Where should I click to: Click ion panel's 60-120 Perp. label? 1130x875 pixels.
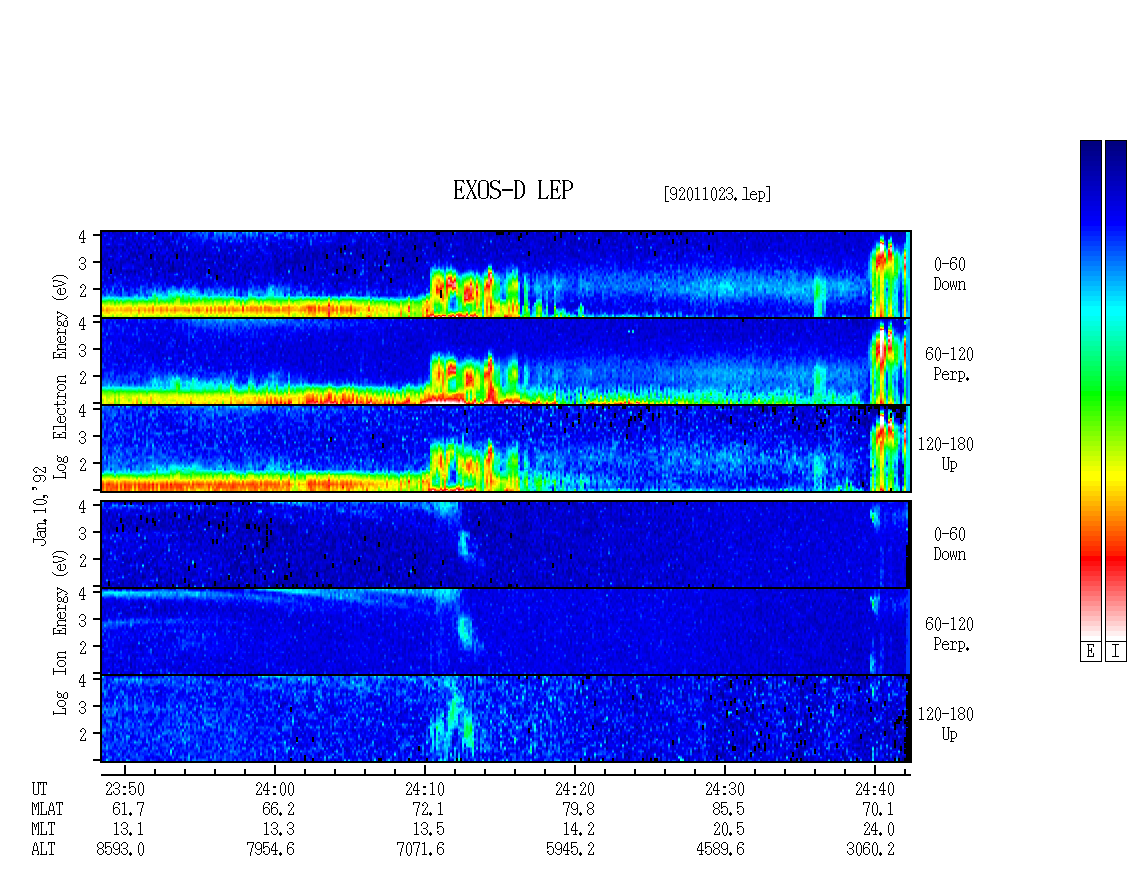coord(949,634)
